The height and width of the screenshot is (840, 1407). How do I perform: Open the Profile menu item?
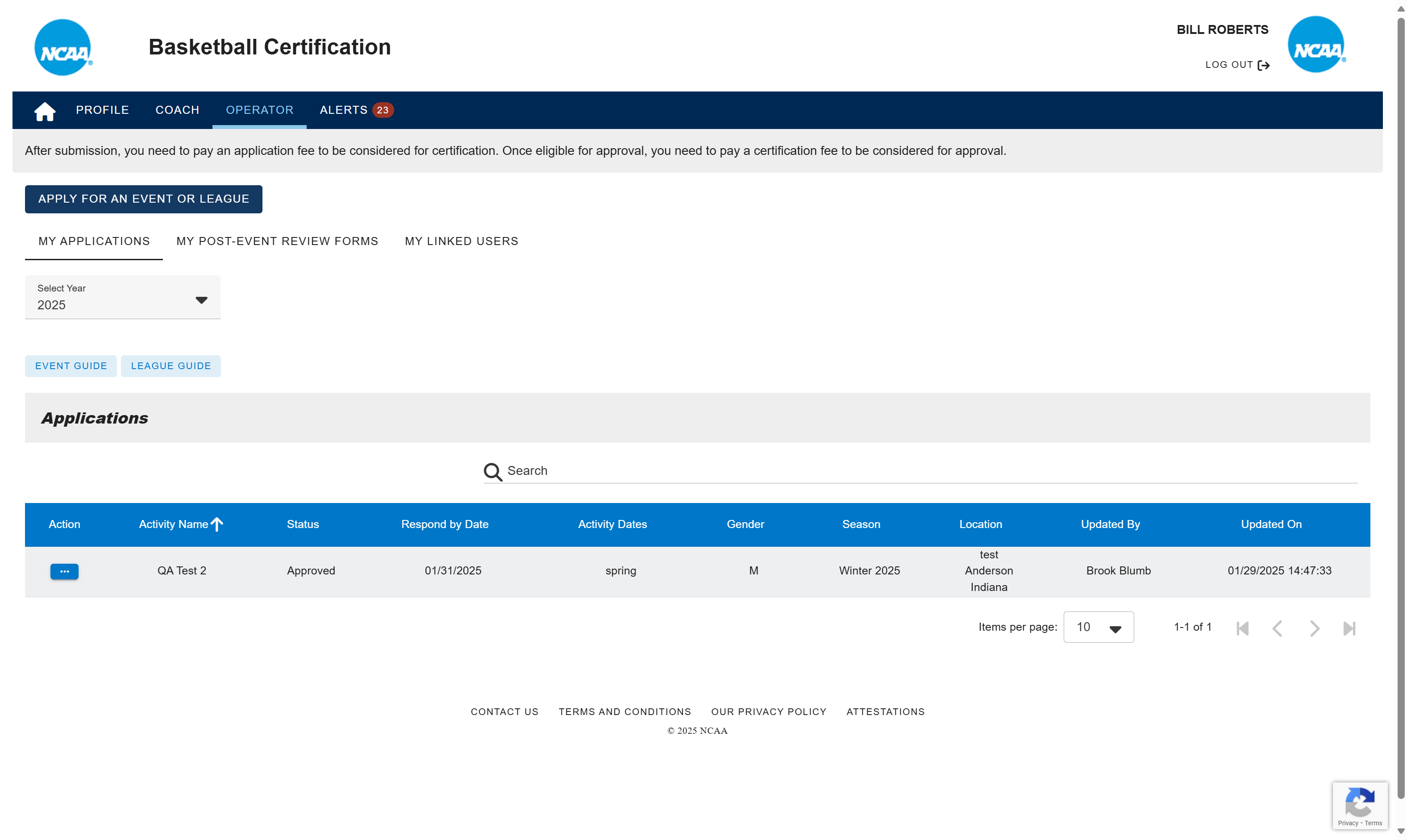coord(102,110)
